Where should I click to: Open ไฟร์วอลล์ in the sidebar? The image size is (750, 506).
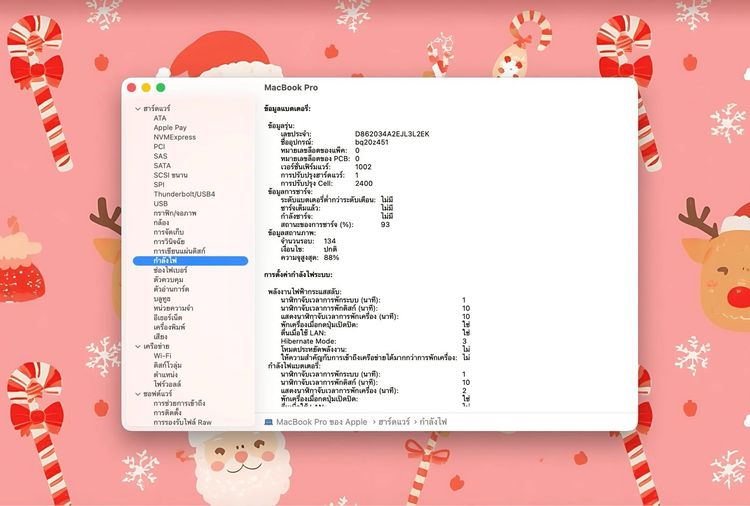(x=167, y=384)
